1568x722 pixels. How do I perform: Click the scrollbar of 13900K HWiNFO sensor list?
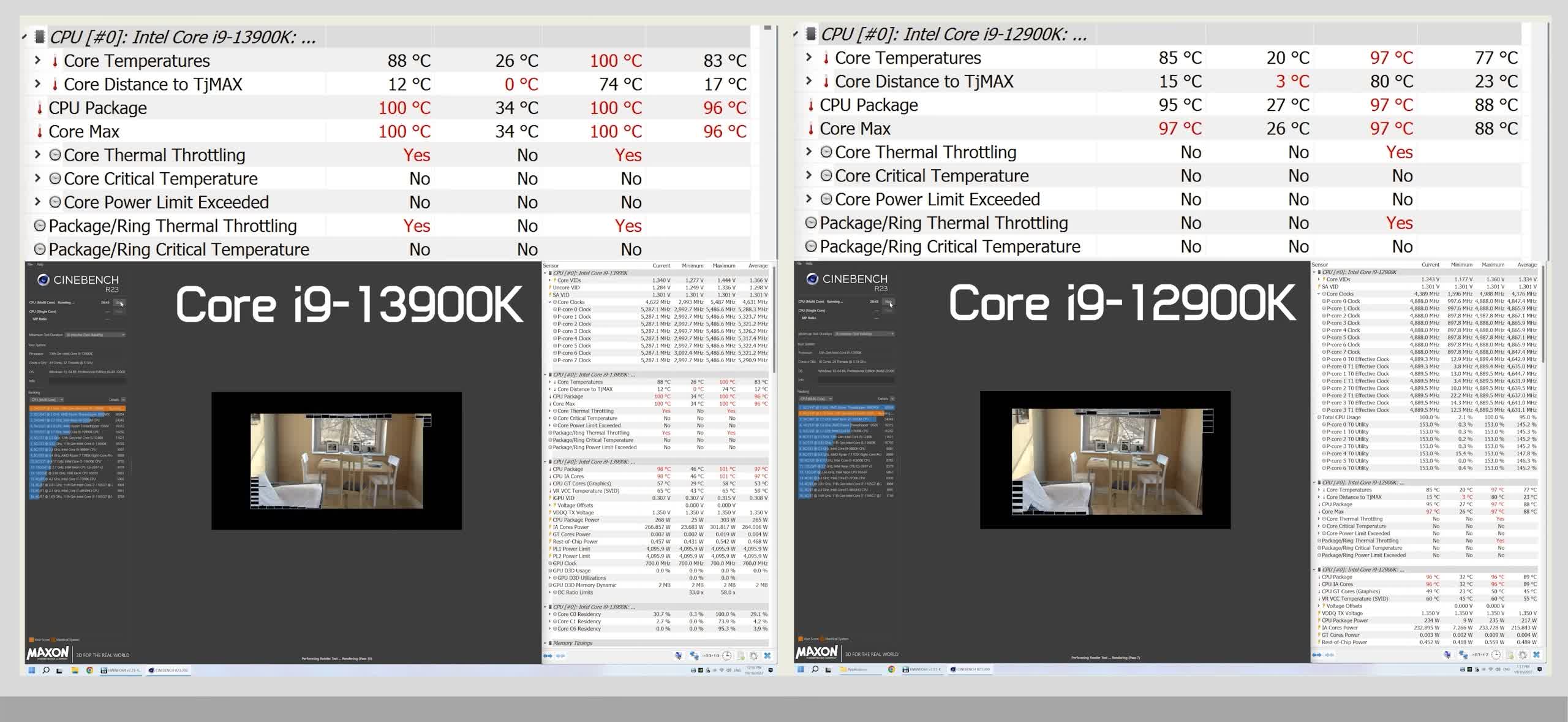[774, 319]
